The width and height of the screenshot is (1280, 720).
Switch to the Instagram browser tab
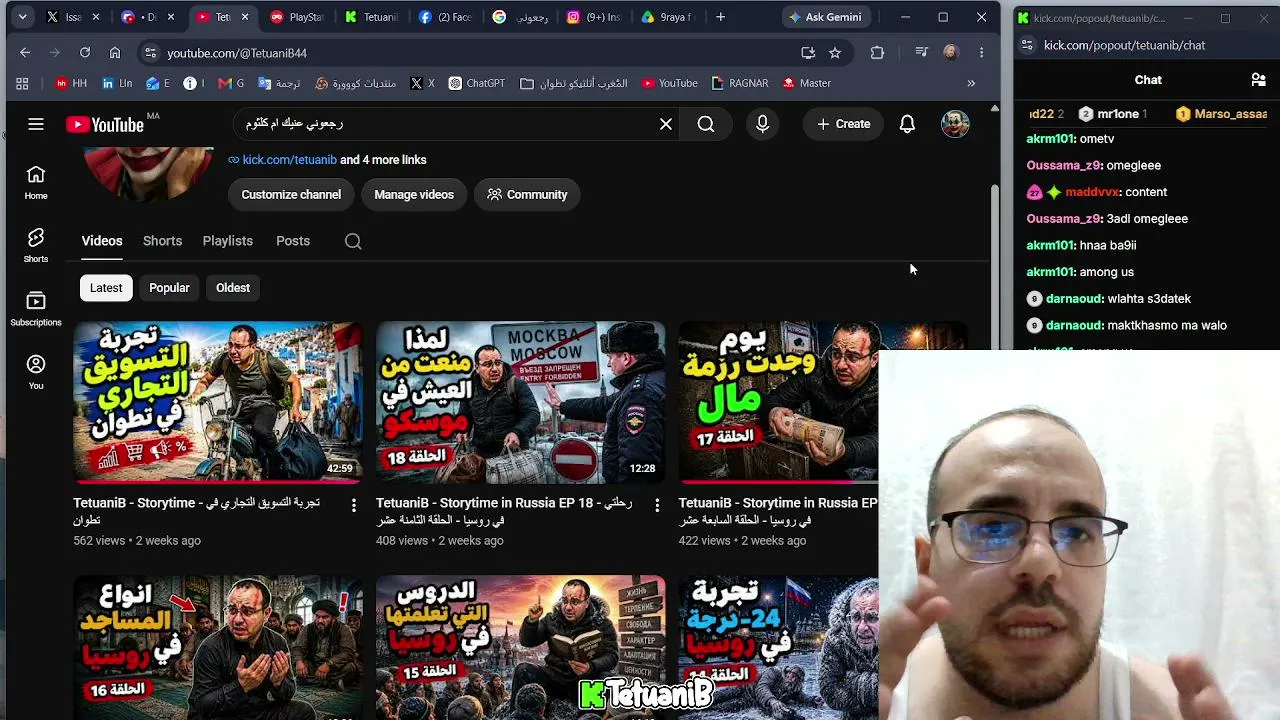click(595, 17)
